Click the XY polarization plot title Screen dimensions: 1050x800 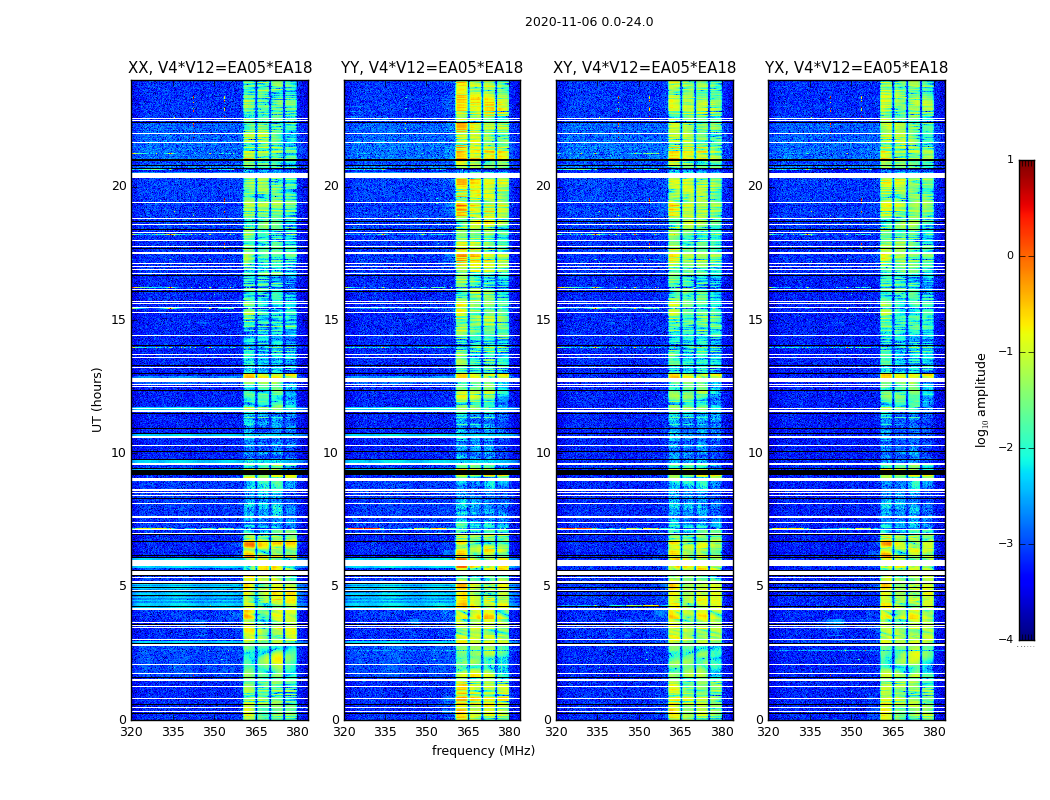click(x=644, y=68)
